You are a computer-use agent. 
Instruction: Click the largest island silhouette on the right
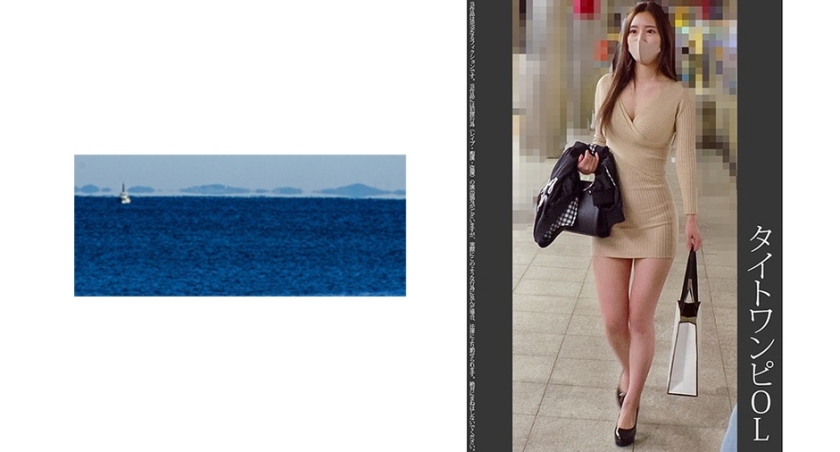point(358,189)
